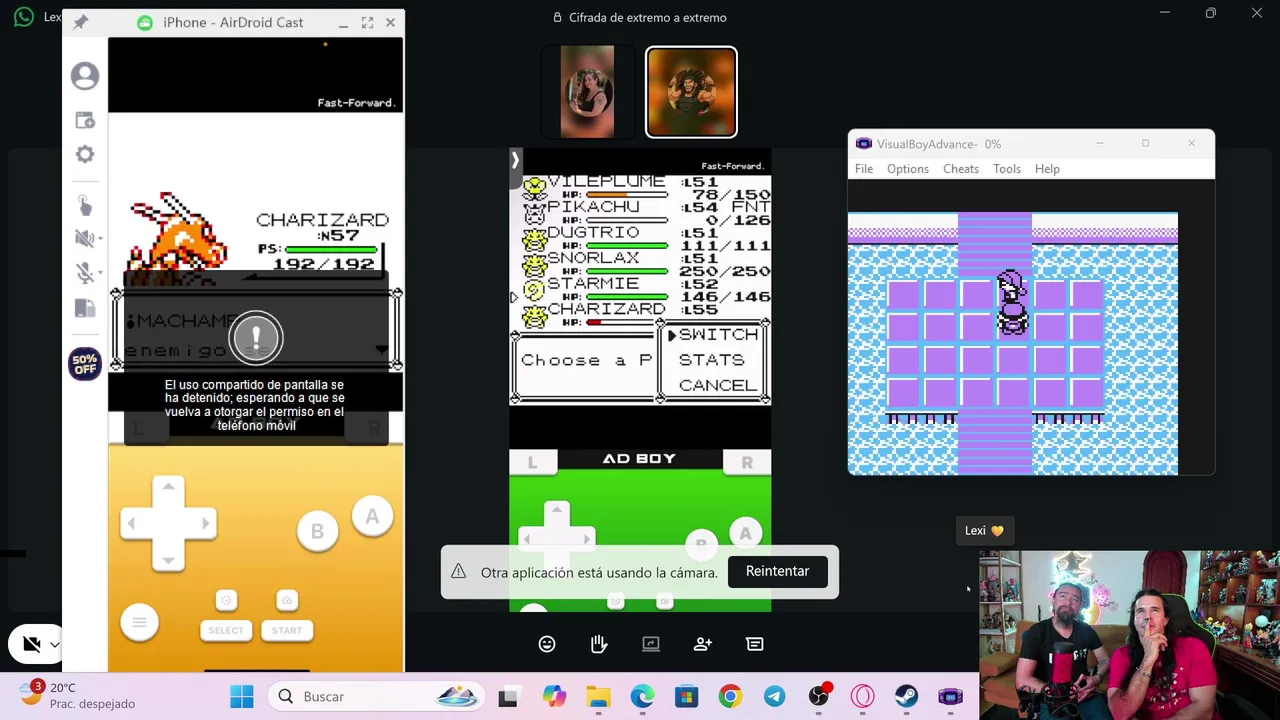
Task: Click the multi-device icon in AirDroid sidebar
Action: pyautogui.click(x=85, y=308)
